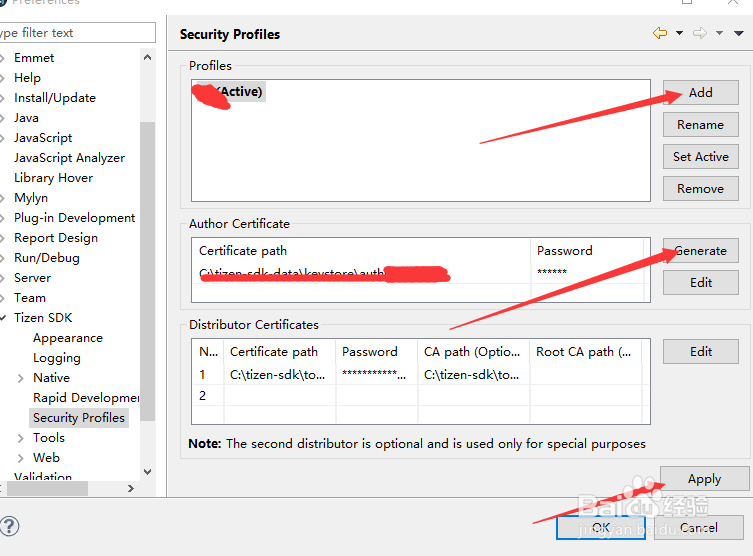Expand the Native tree node
Viewport: 753px width, 556px height.
[20, 378]
